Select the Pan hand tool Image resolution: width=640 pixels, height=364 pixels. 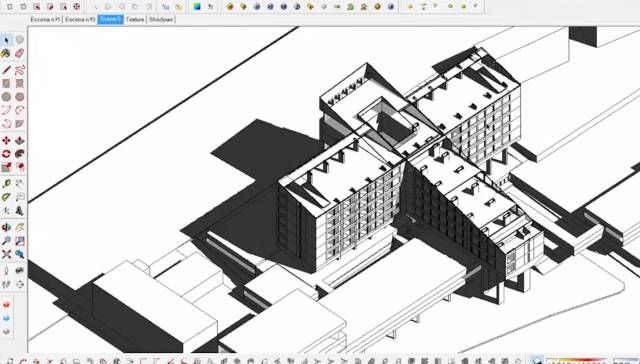point(20,227)
